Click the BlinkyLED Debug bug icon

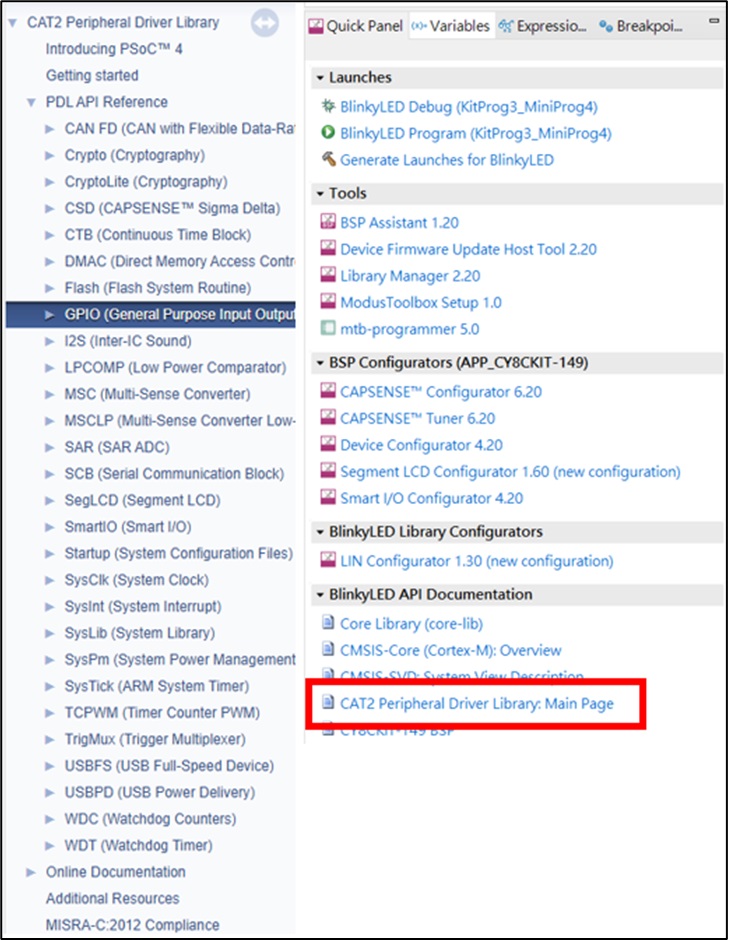(x=328, y=106)
